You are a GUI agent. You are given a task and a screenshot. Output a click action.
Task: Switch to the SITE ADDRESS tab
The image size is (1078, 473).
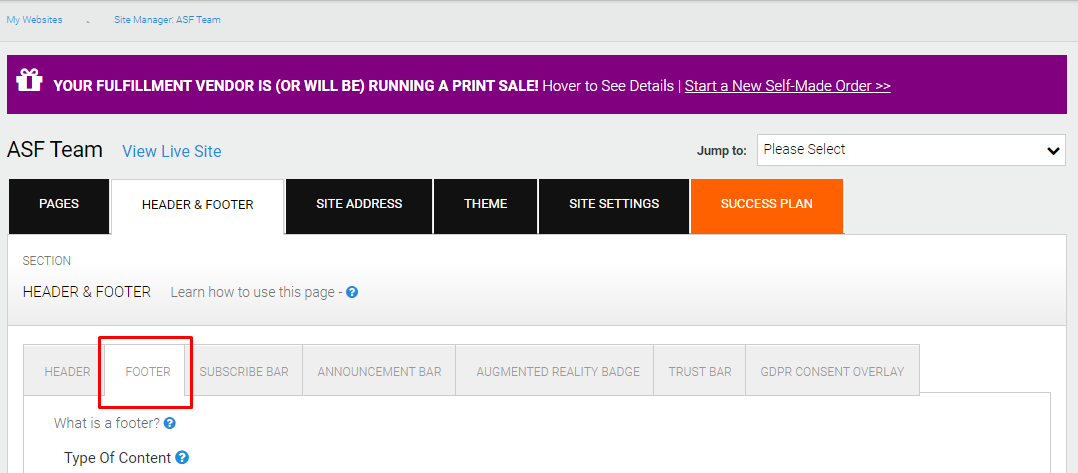point(359,205)
